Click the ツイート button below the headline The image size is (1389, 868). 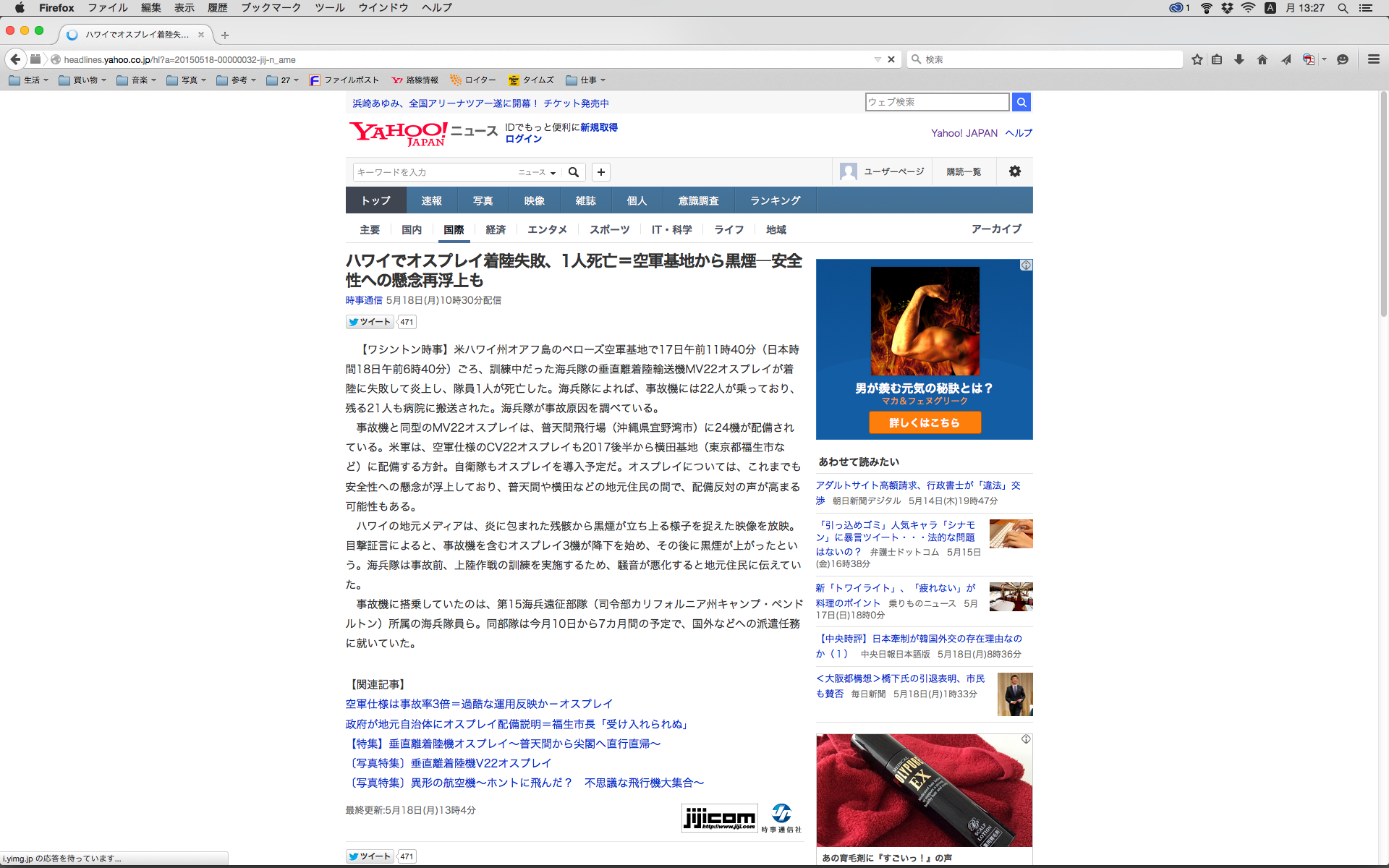tap(370, 322)
